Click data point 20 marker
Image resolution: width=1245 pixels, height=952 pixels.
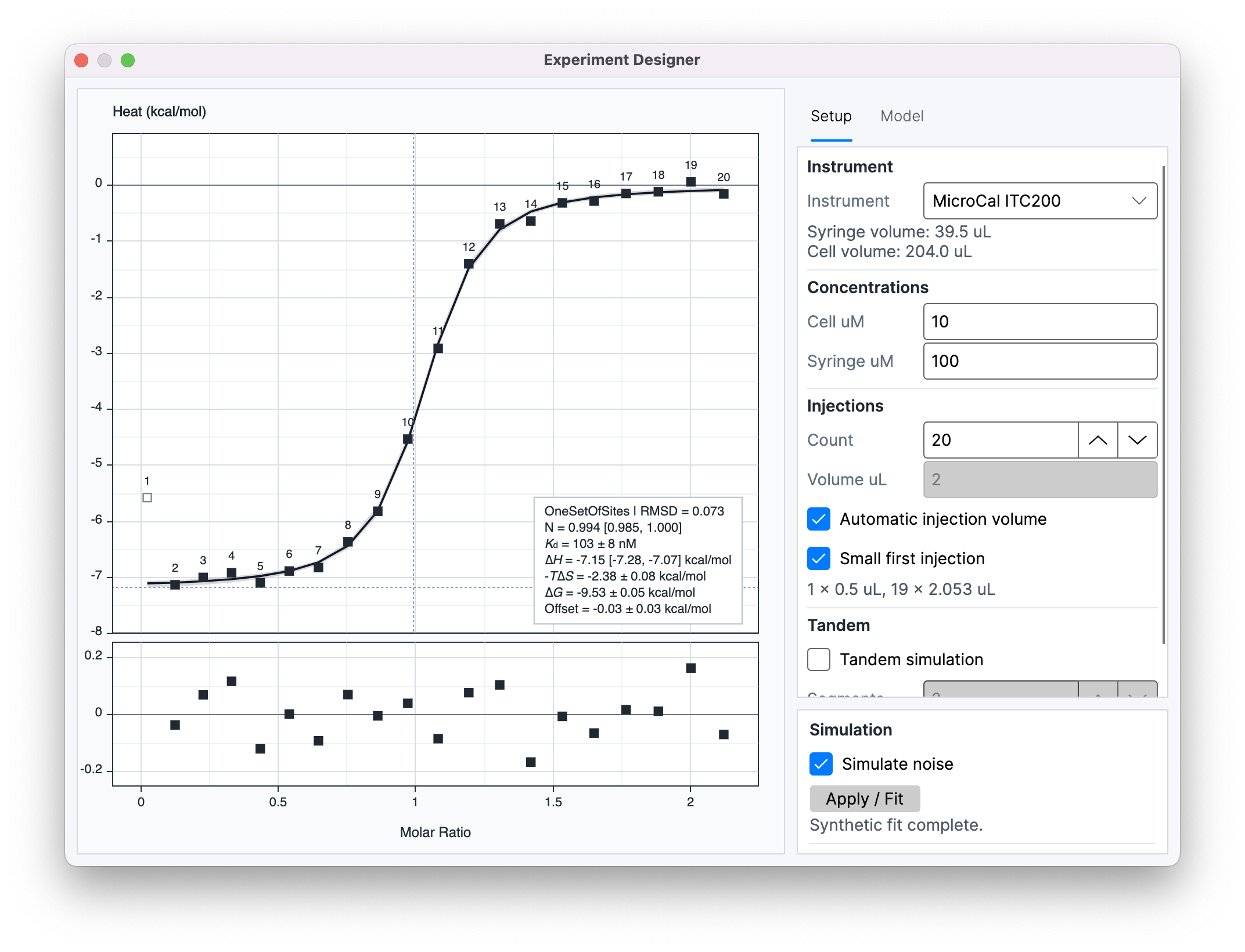coord(723,194)
